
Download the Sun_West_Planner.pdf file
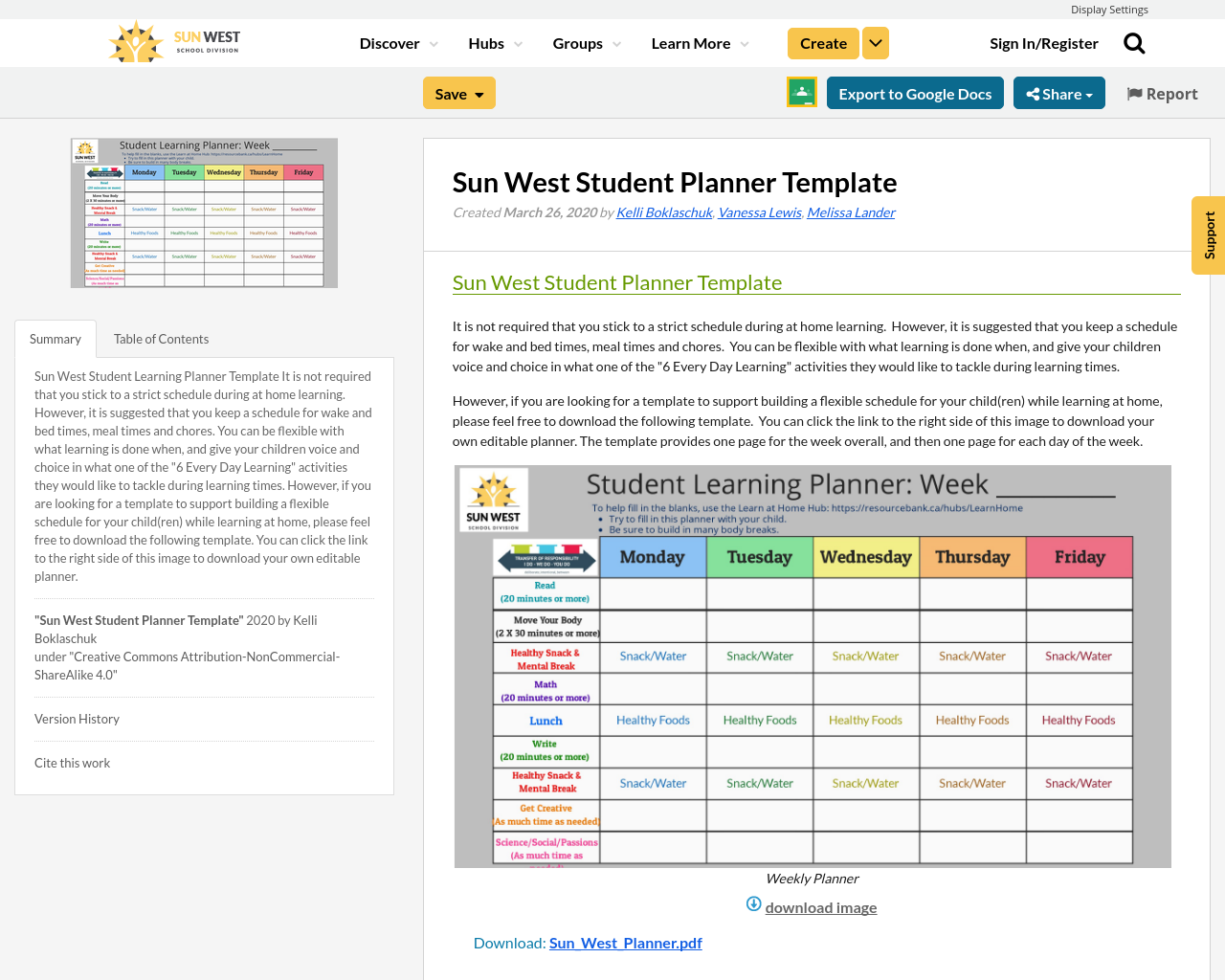point(625,941)
